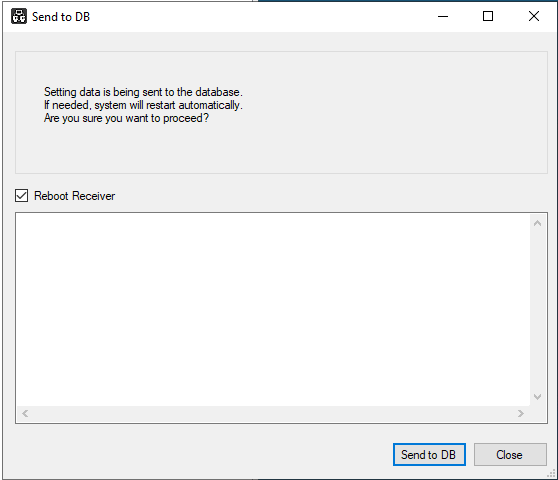Image resolution: width=558 pixels, height=480 pixels.
Task: Maximize the Send to DB window
Action: (x=488, y=16)
